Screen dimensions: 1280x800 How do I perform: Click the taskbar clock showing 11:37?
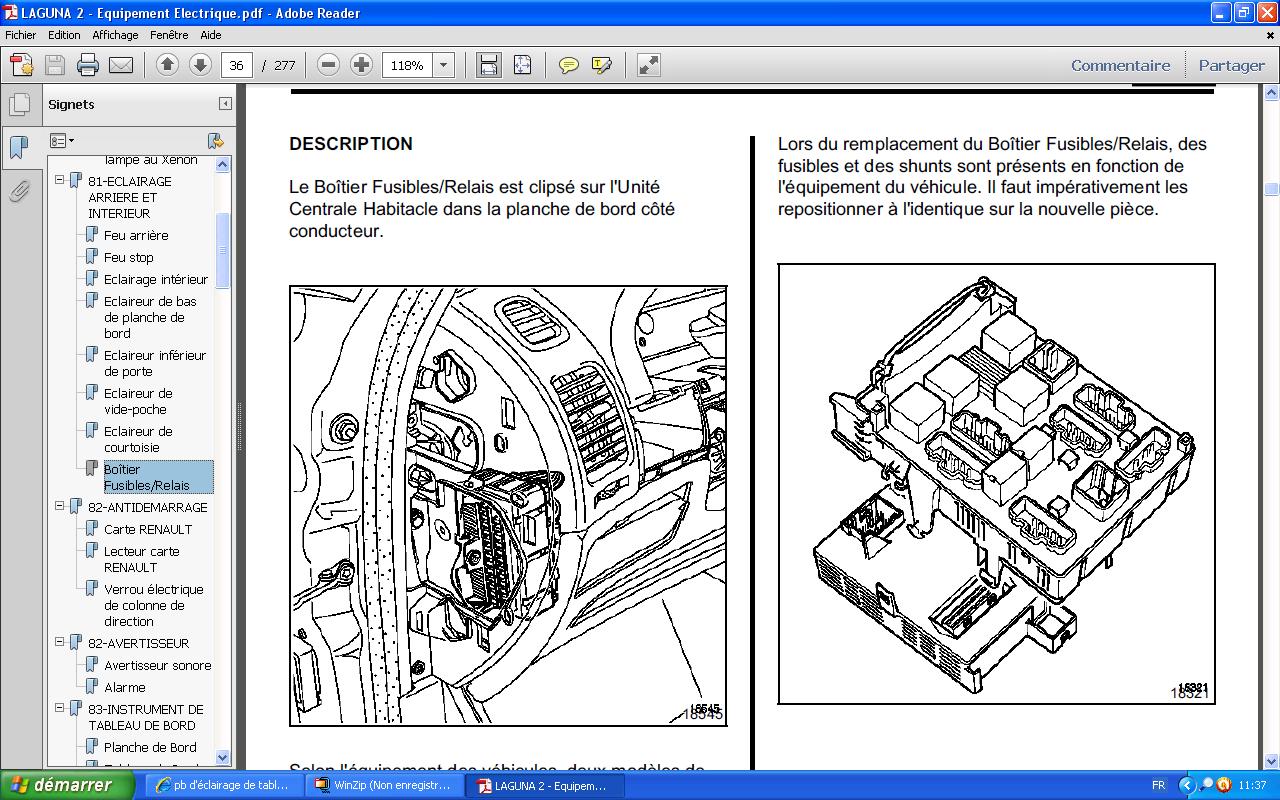point(1252,785)
